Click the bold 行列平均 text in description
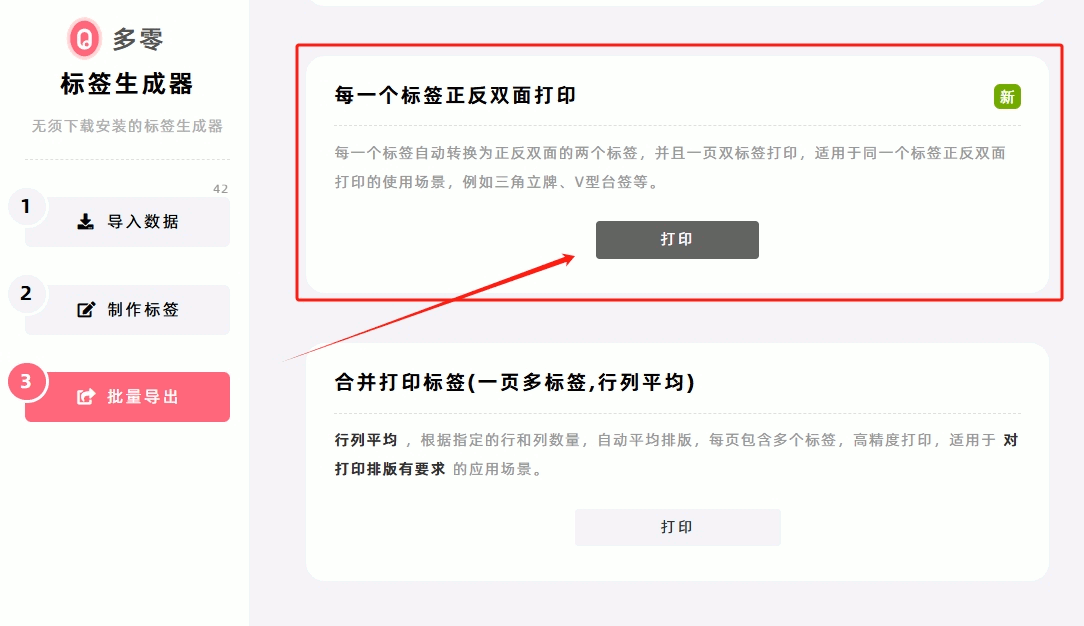 pyautogui.click(x=366, y=440)
